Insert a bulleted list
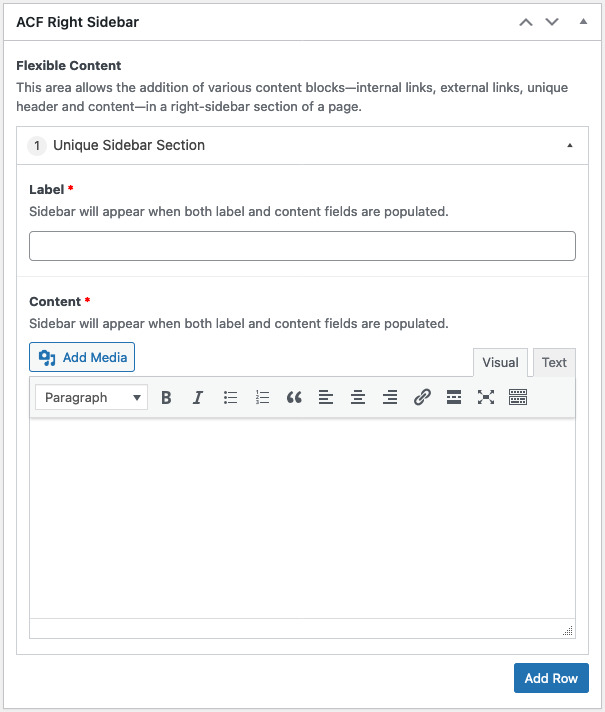 coord(230,397)
